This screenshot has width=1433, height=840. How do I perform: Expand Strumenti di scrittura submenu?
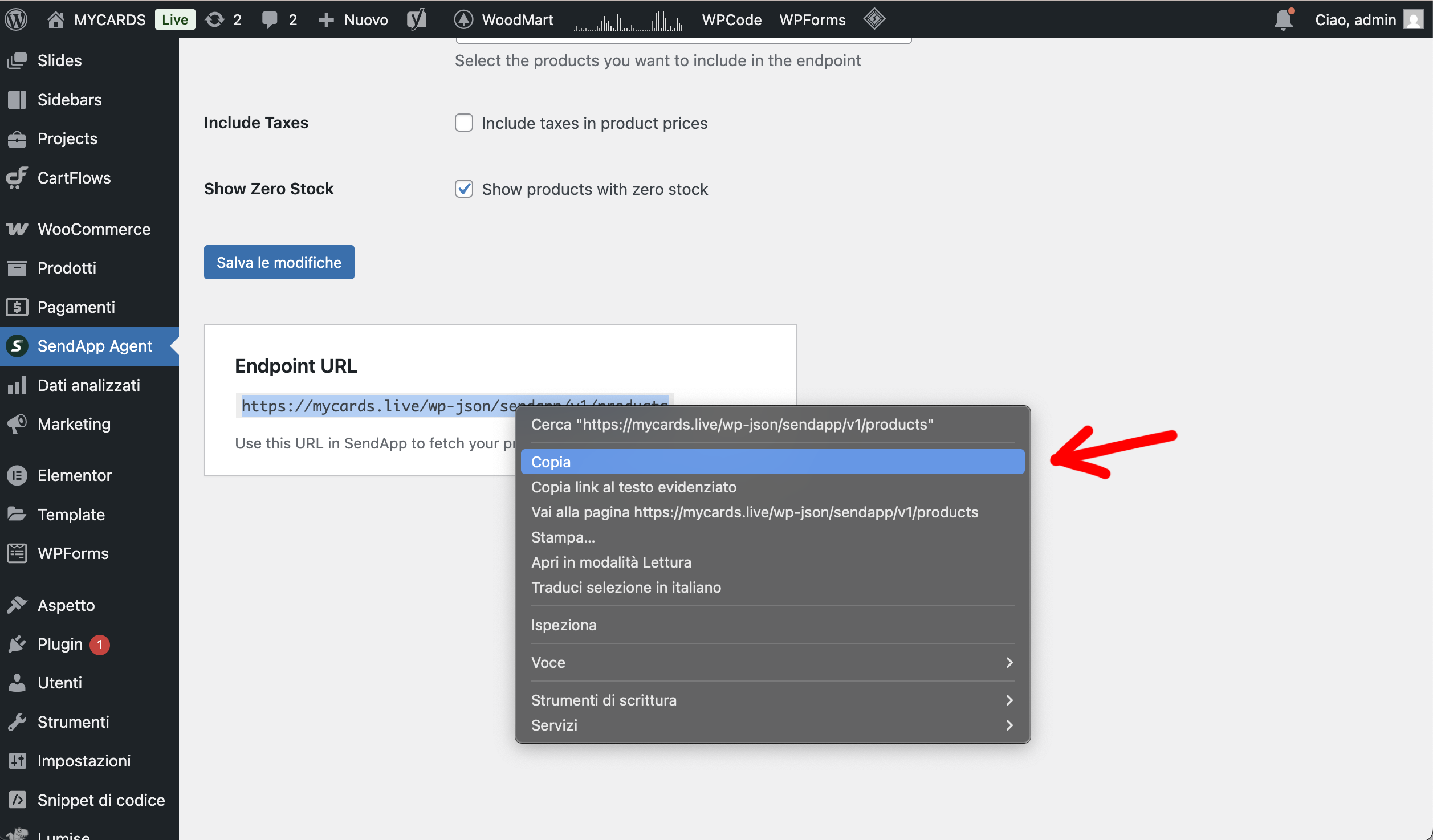[x=1009, y=700]
